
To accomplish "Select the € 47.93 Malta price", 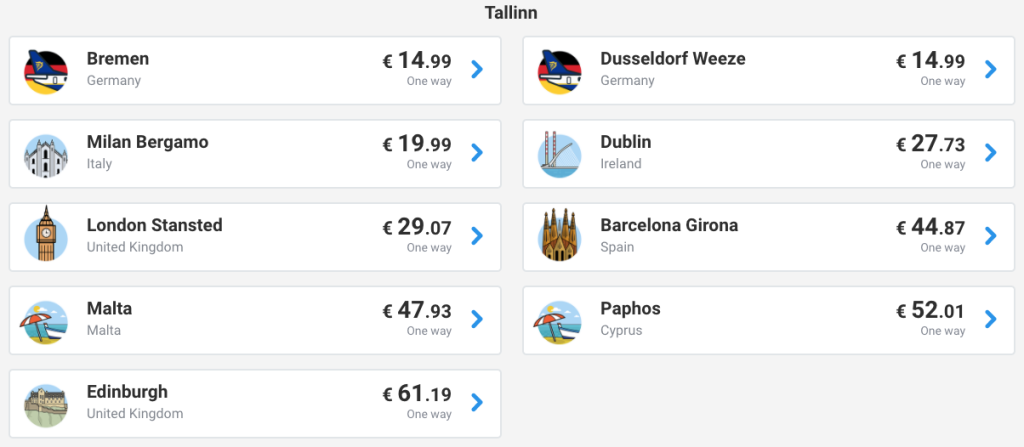I will click(417, 311).
